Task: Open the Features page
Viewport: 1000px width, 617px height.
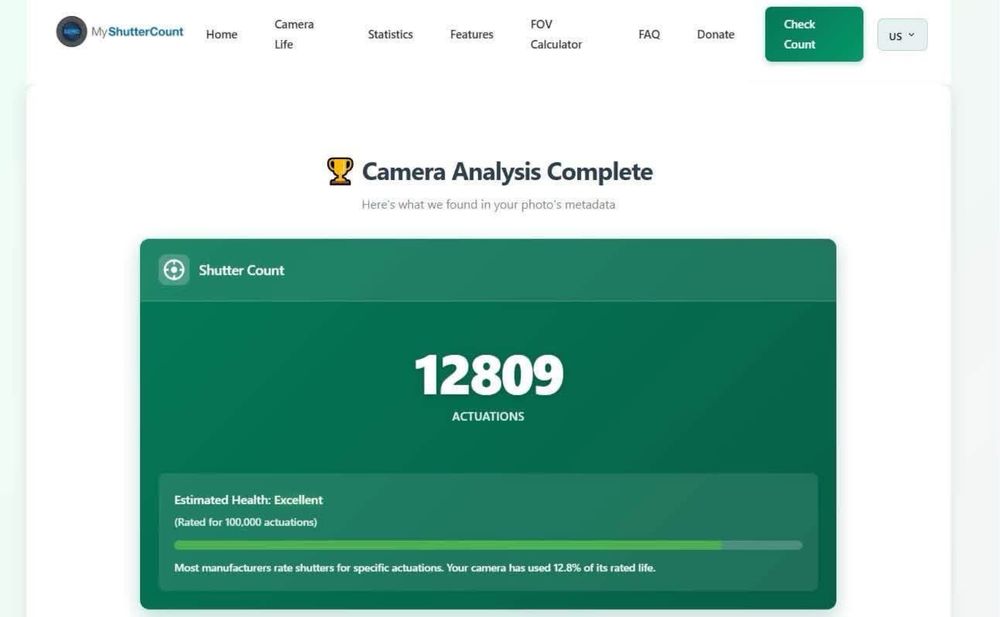Action: click(471, 34)
